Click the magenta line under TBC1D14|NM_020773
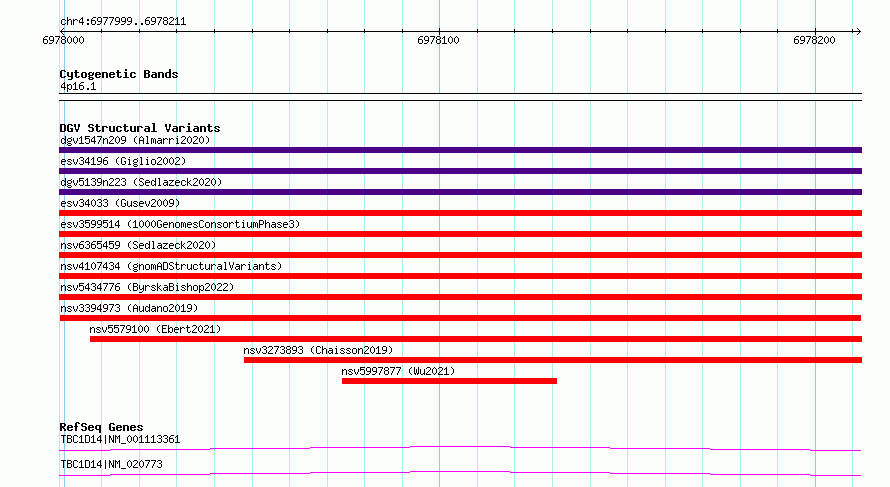The width and height of the screenshot is (890, 487). [x=460, y=473]
